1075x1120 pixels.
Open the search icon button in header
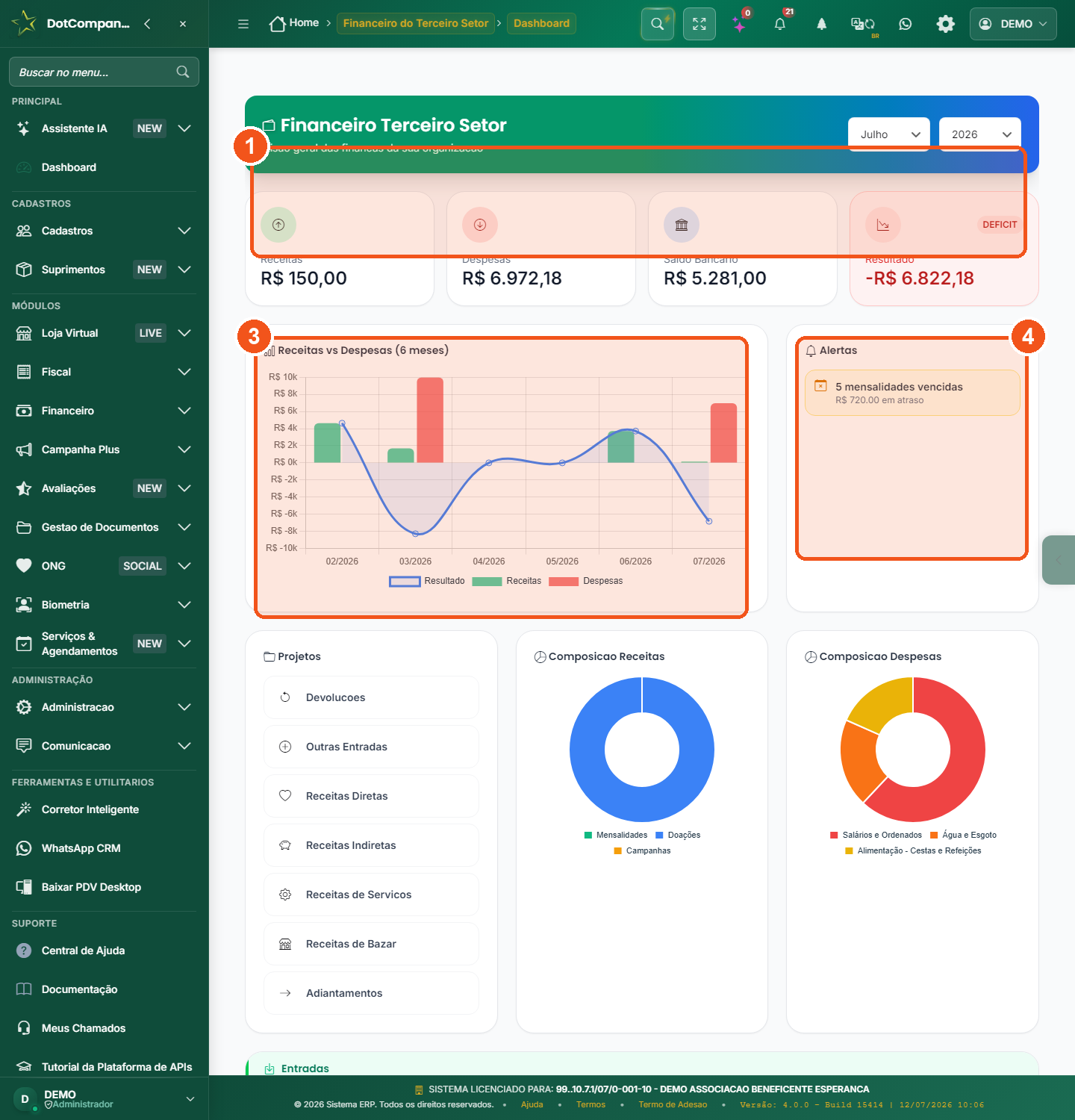[658, 24]
